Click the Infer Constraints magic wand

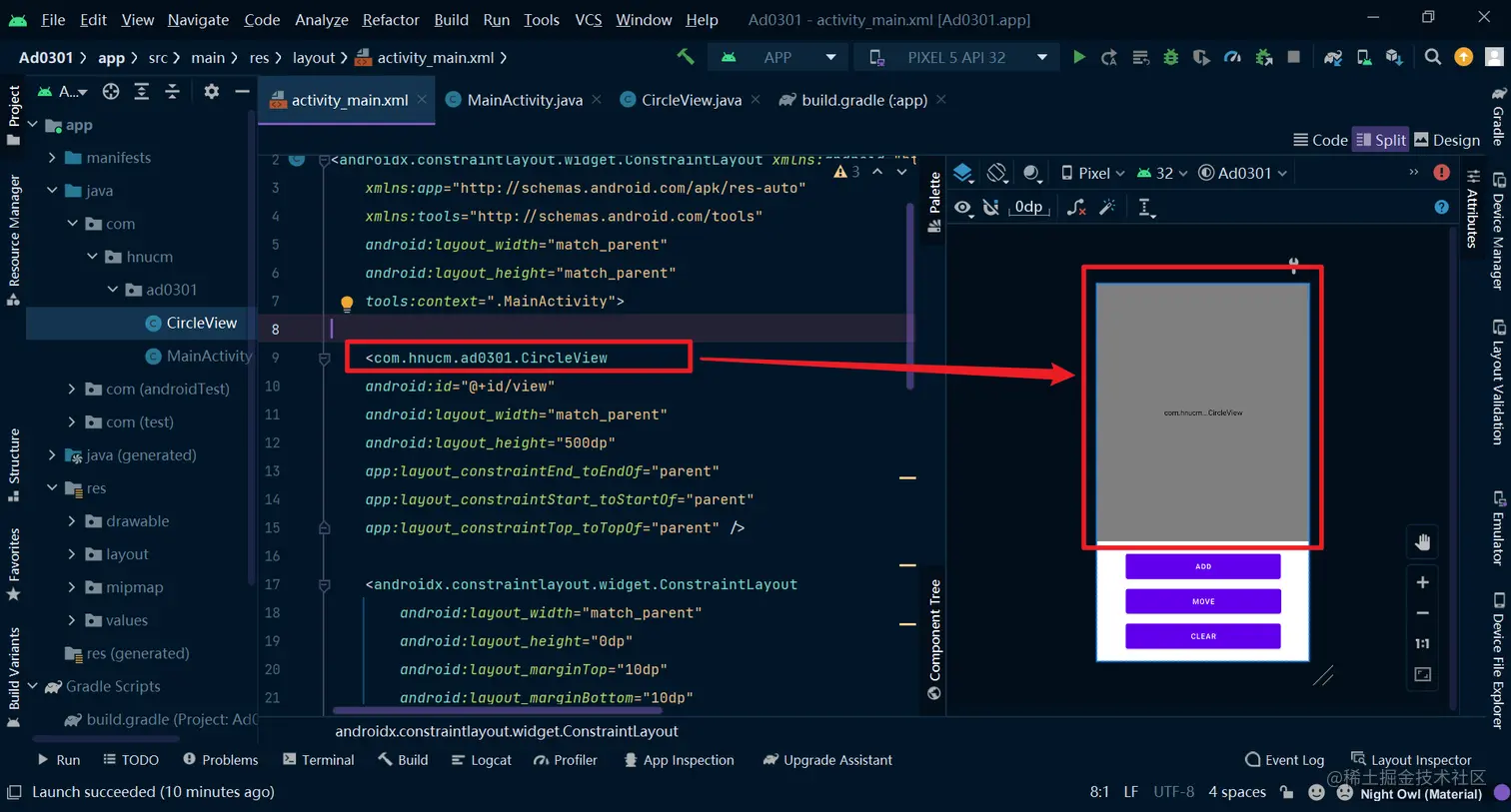point(1107,207)
